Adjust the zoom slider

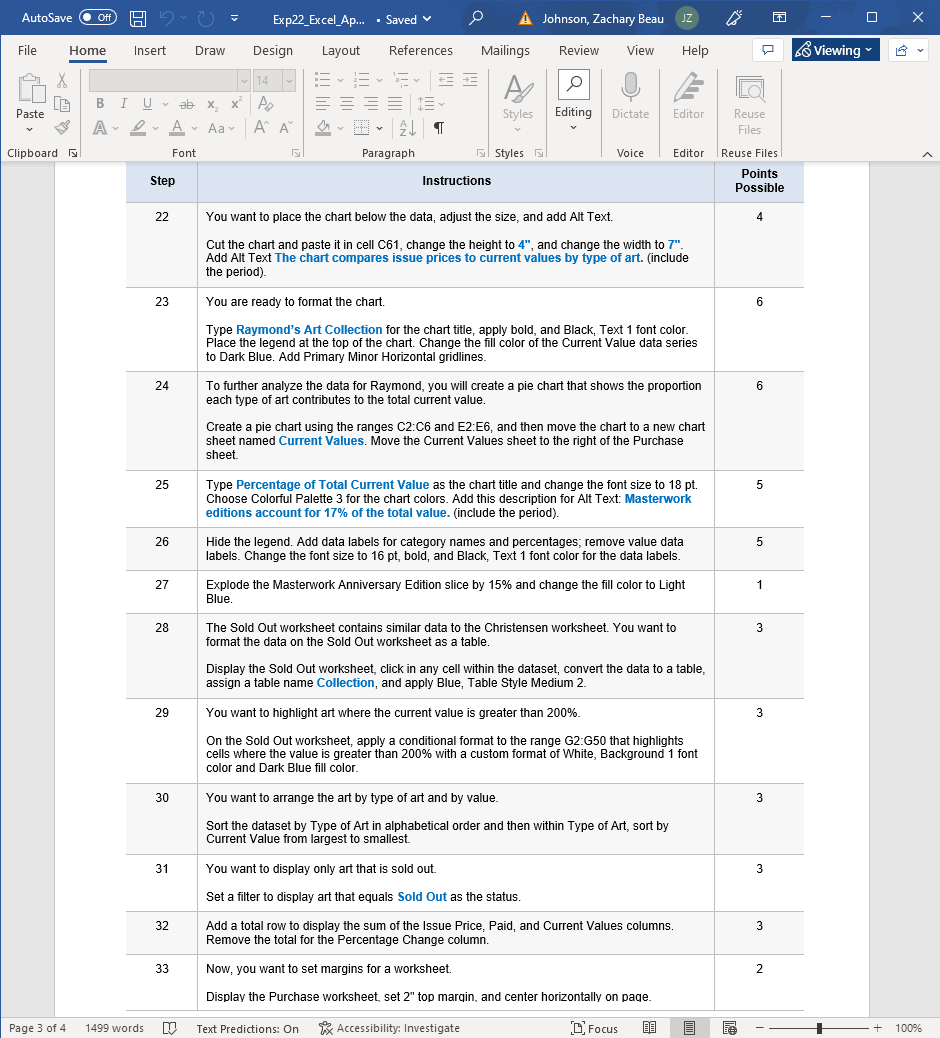(819, 1028)
